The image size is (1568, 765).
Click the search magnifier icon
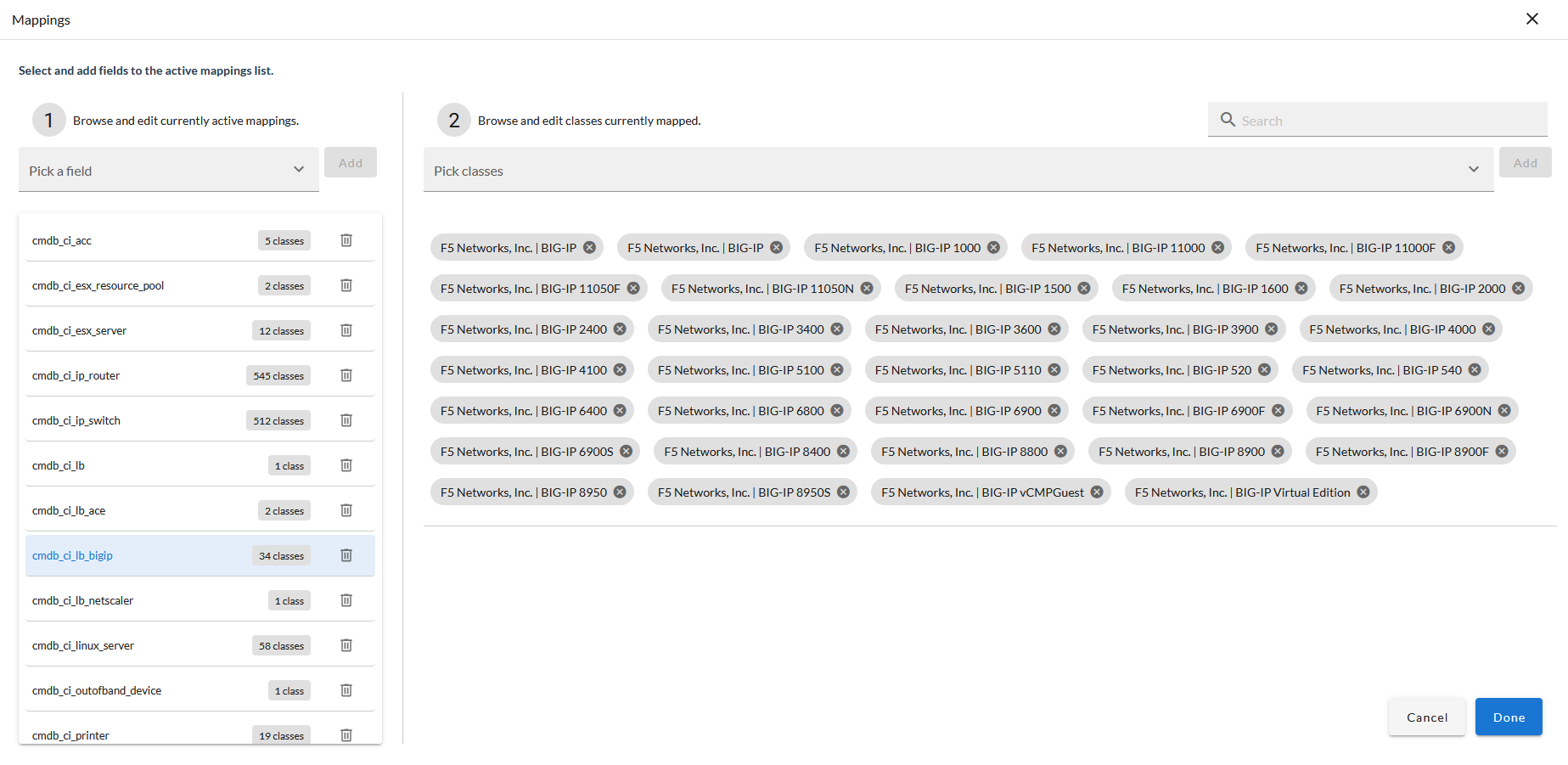pos(1228,120)
